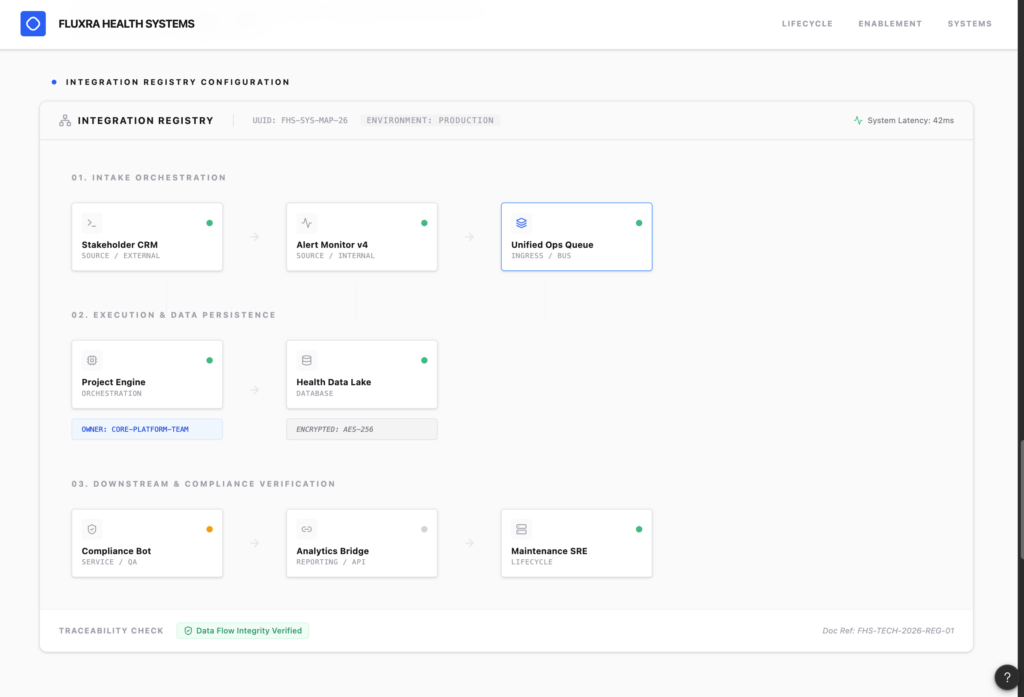1024x697 pixels.
Task: Click the page vertical scrollbar thumb
Action: (x=1021, y=500)
